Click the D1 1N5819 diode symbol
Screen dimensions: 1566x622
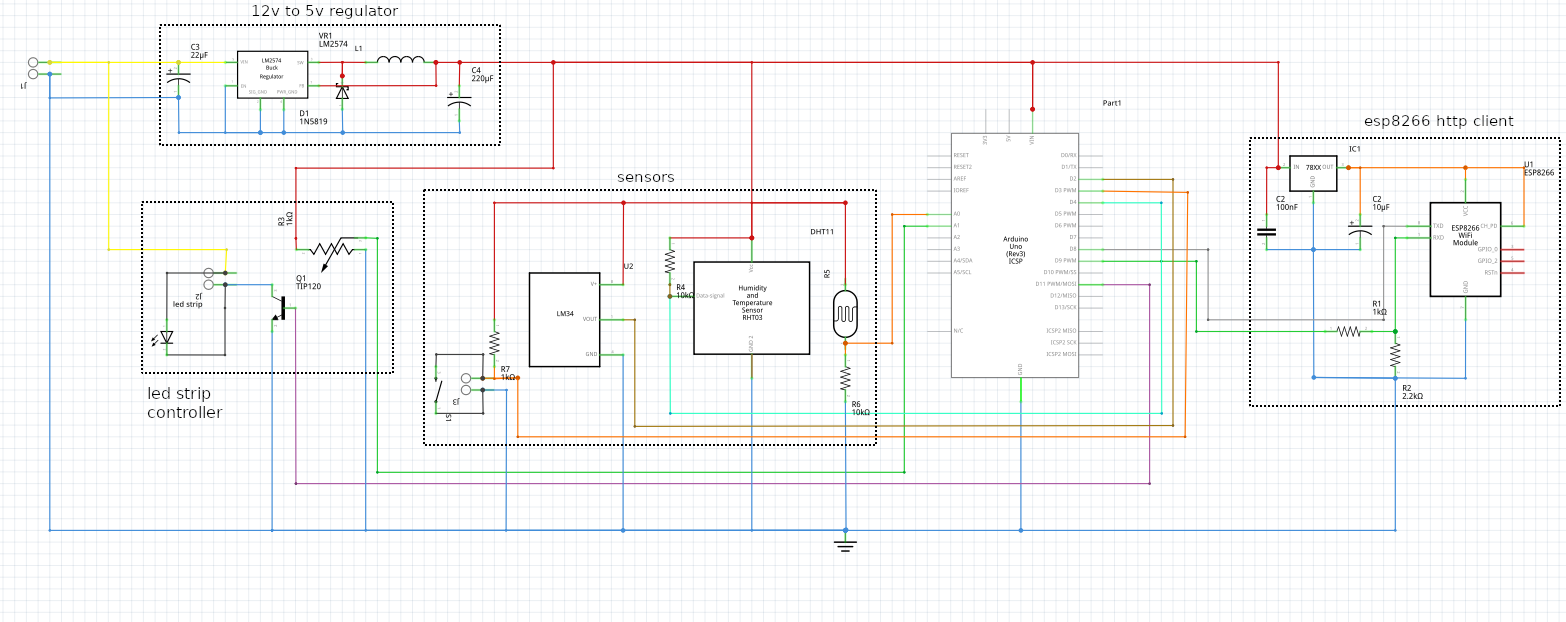(x=342, y=92)
